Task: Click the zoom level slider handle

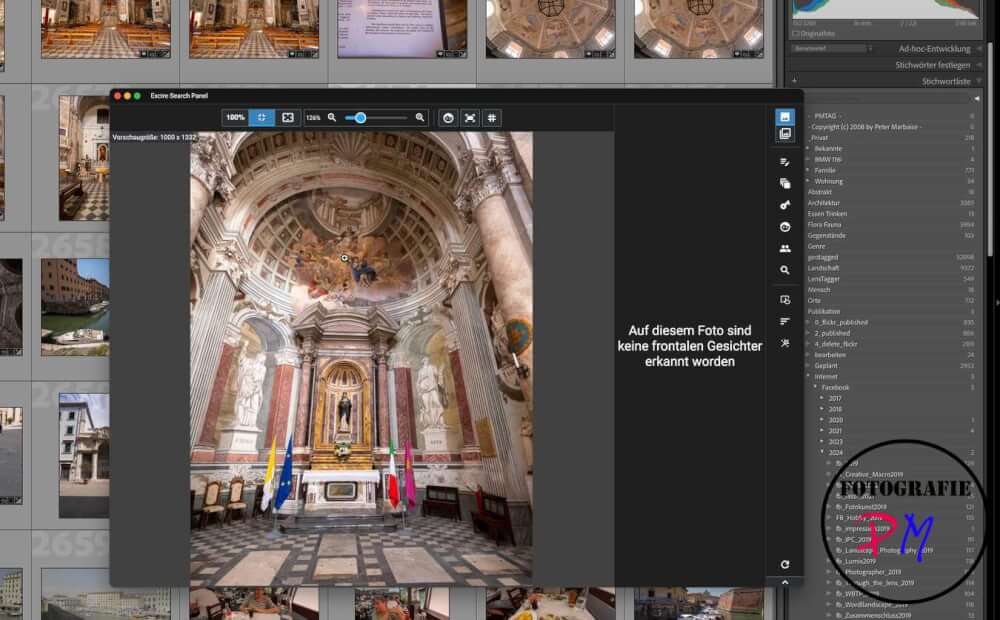Action: click(360, 117)
